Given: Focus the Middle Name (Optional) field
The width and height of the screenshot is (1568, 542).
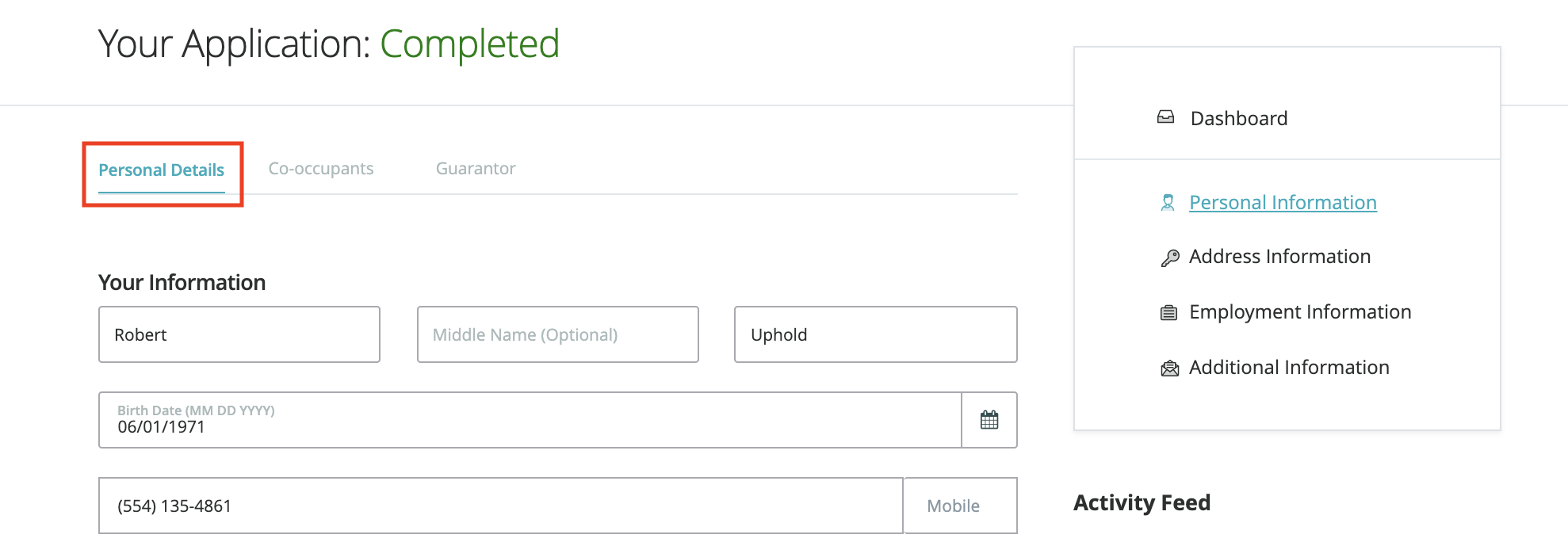Looking at the screenshot, I should (x=557, y=334).
